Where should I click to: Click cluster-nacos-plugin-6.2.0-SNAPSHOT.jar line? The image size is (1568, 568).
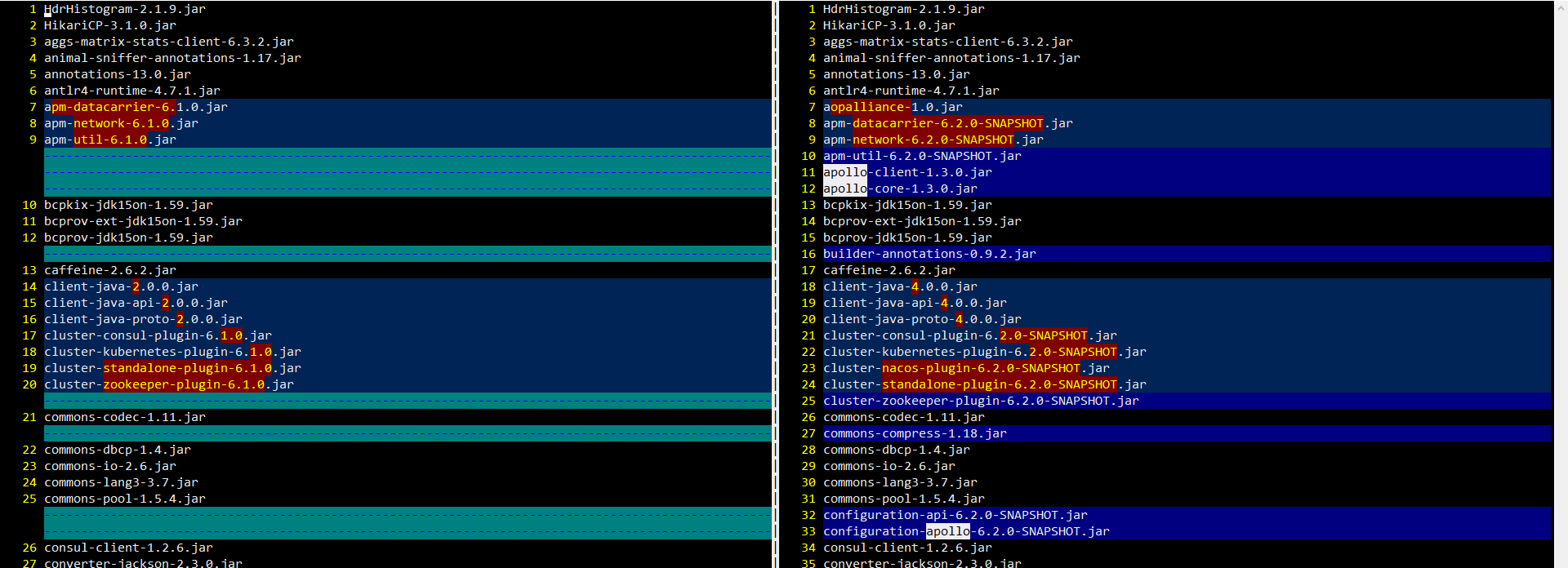tap(966, 368)
